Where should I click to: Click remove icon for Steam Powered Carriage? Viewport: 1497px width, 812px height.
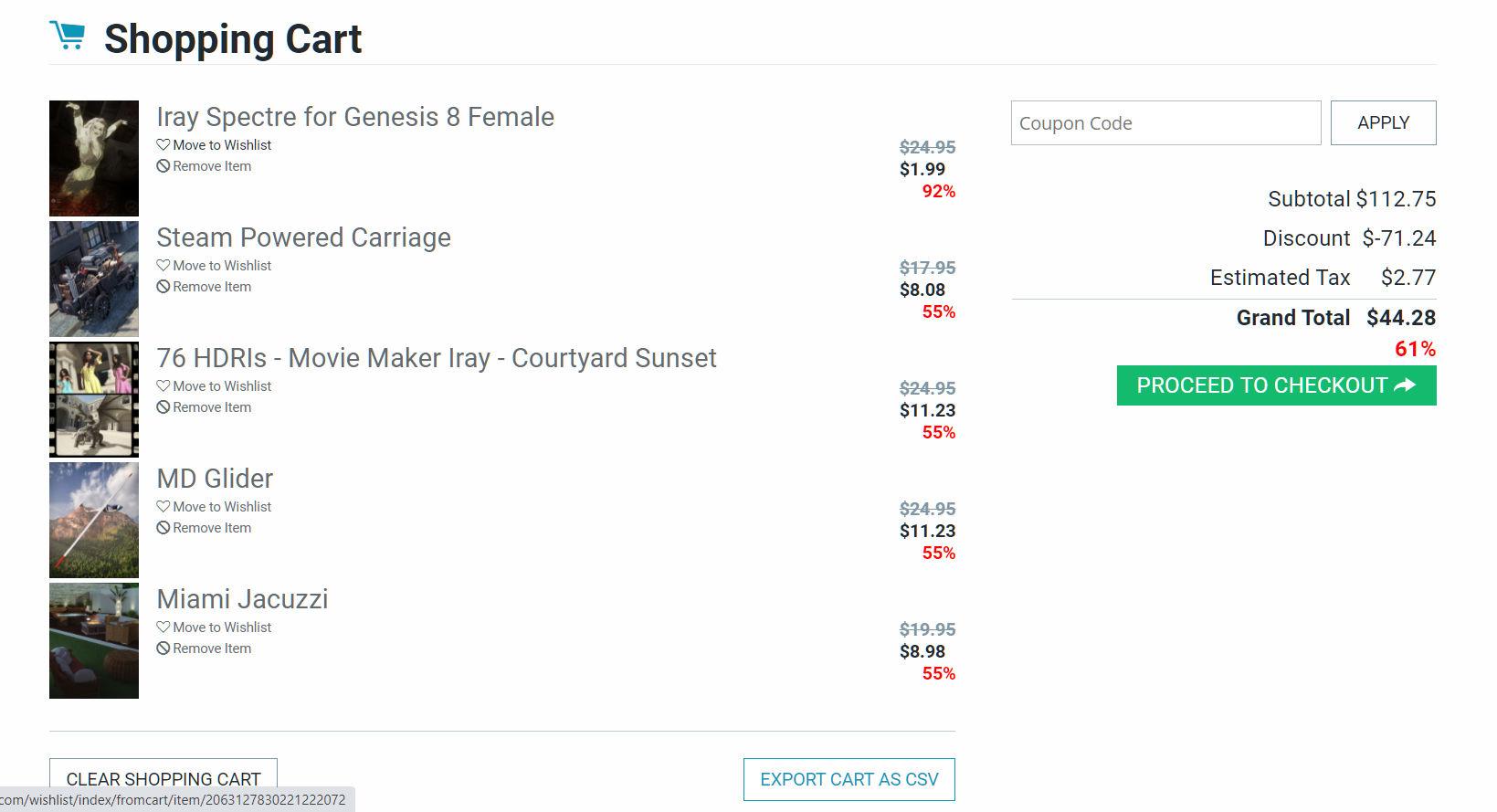pos(163,287)
